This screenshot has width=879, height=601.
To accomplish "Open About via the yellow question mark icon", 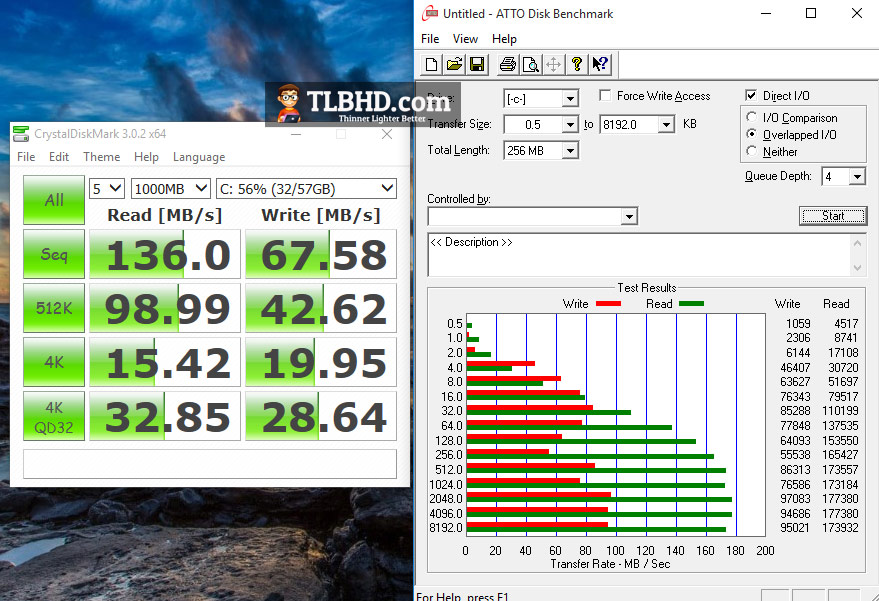I will pyautogui.click(x=576, y=64).
